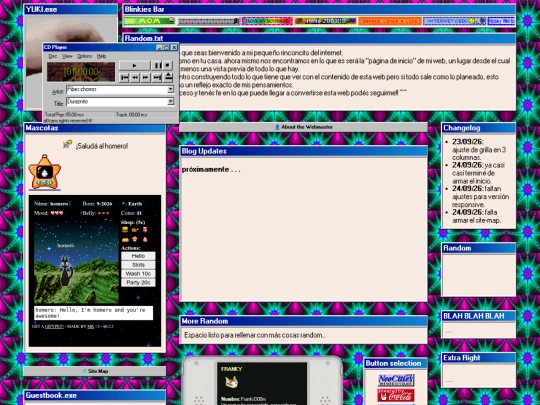Open the Options menu in CD Player

pyautogui.click(x=84, y=56)
